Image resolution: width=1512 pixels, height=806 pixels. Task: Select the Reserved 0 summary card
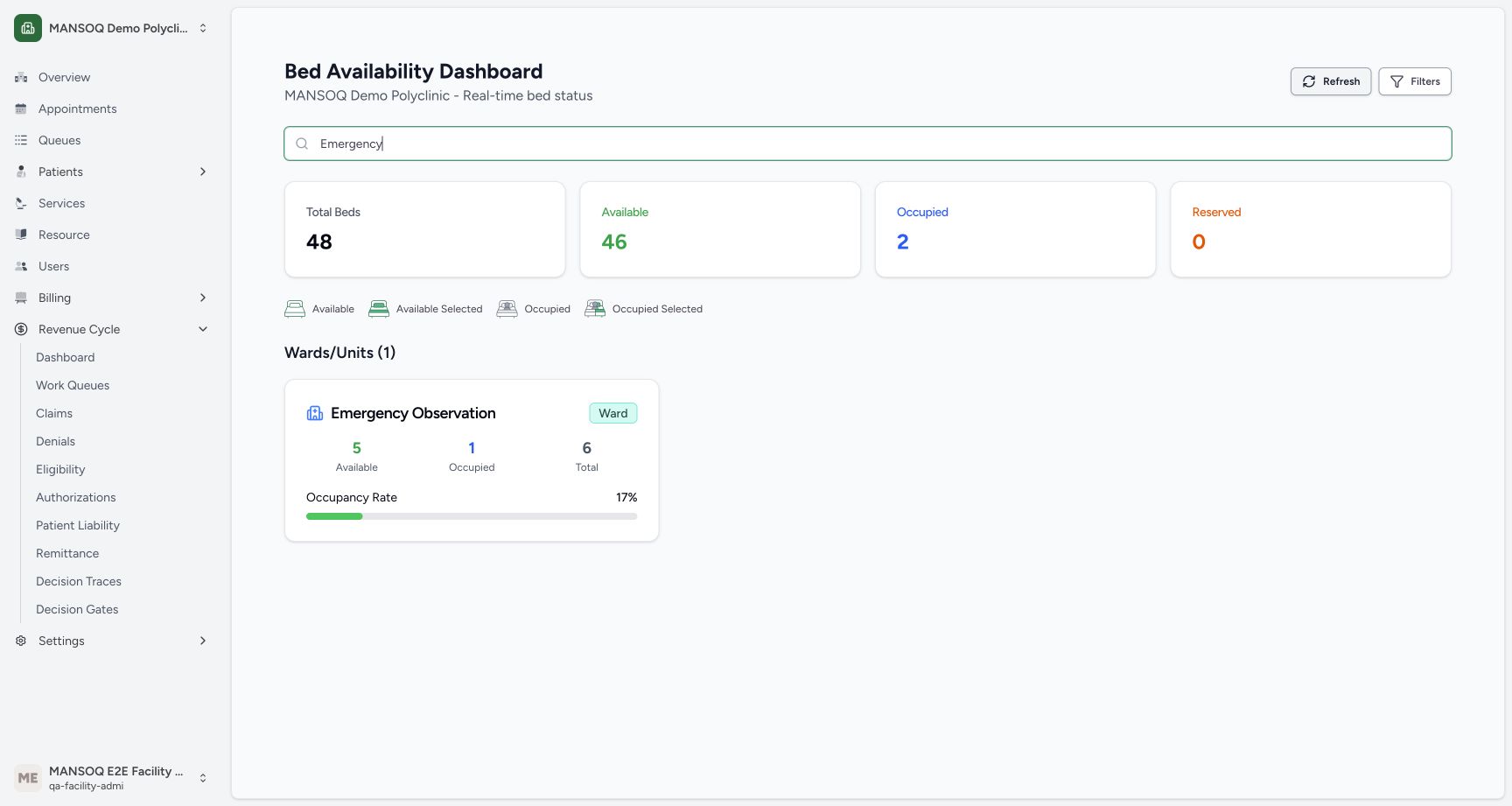click(x=1311, y=229)
